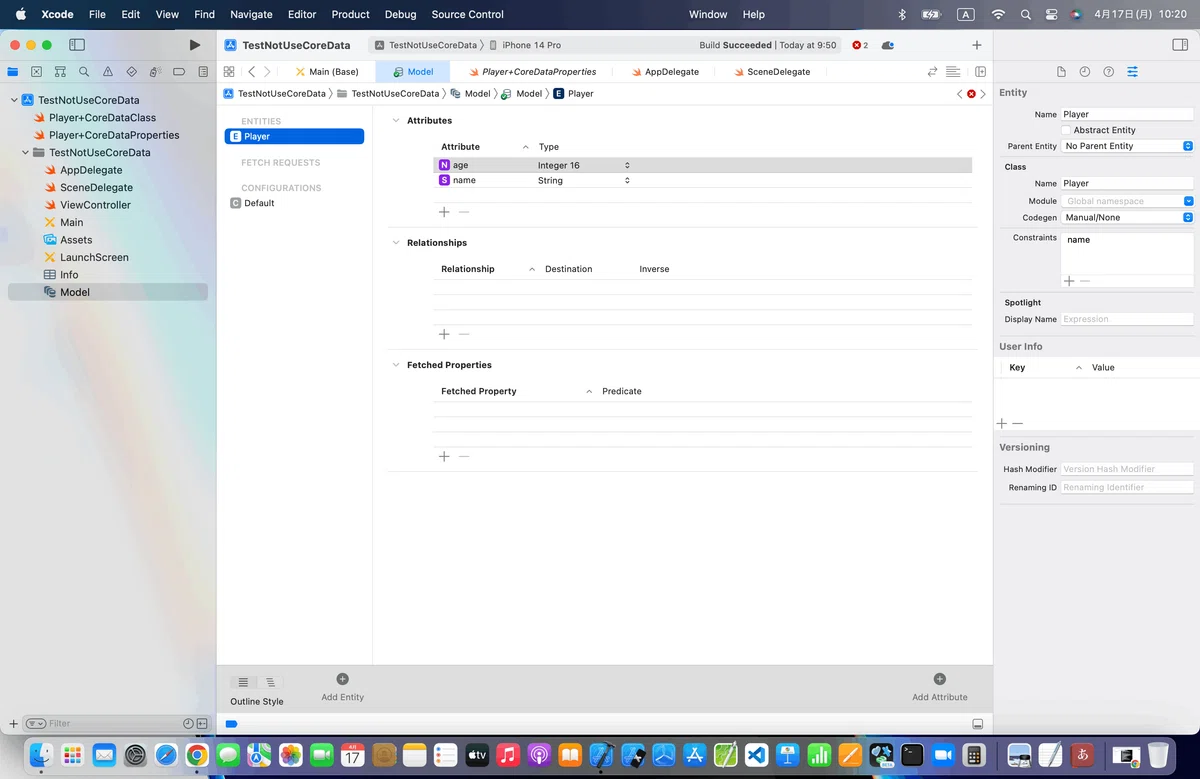Select ViewController in the project navigator
This screenshot has height=779, width=1200.
pos(95,205)
